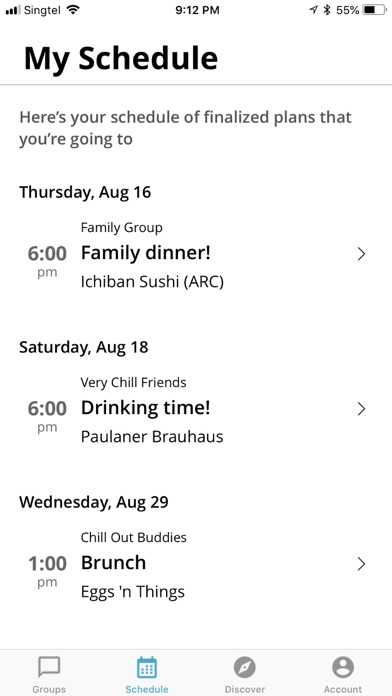Open the Groups chat bubble icon
Image resolution: width=392 pixels, height=696 pixels.
pyautogui.click(x=49, y=667)
